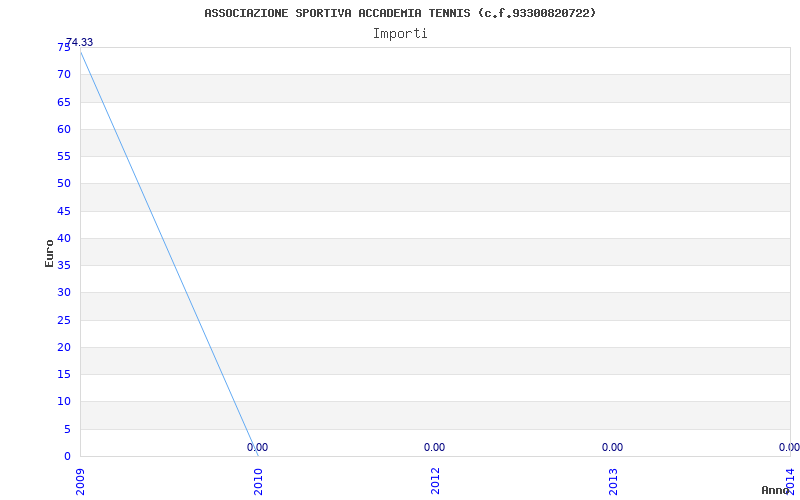Click the 20 y-axis tick label
The height and width of the screenshot is (500, 800).
(64, 347)
